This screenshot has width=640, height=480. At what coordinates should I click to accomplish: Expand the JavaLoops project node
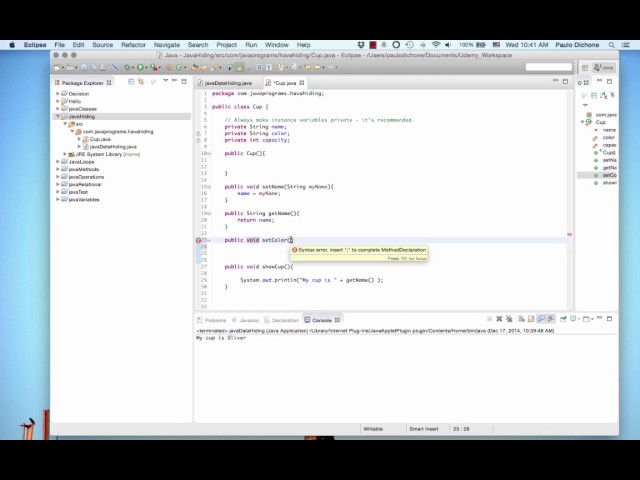[58, 161]
